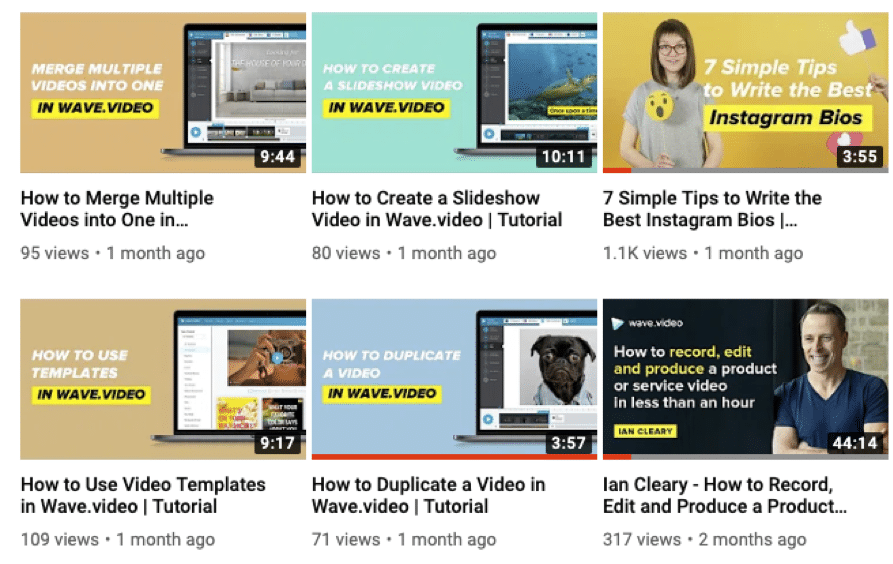Click the wave.video logo in Ian Cleary thumbnail

tap(647, 323)
